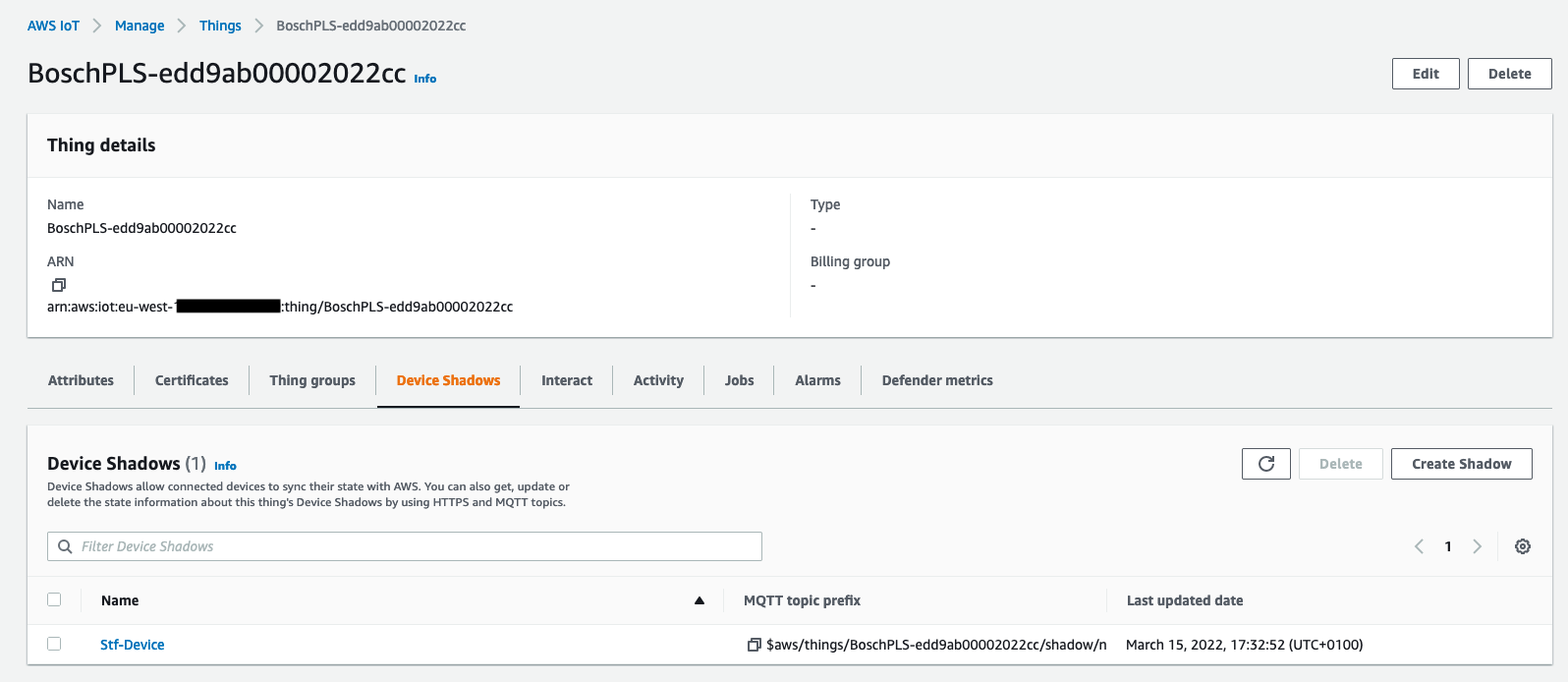Go to next page of shadows
Screen dimensions: 1568x682
1477,546
